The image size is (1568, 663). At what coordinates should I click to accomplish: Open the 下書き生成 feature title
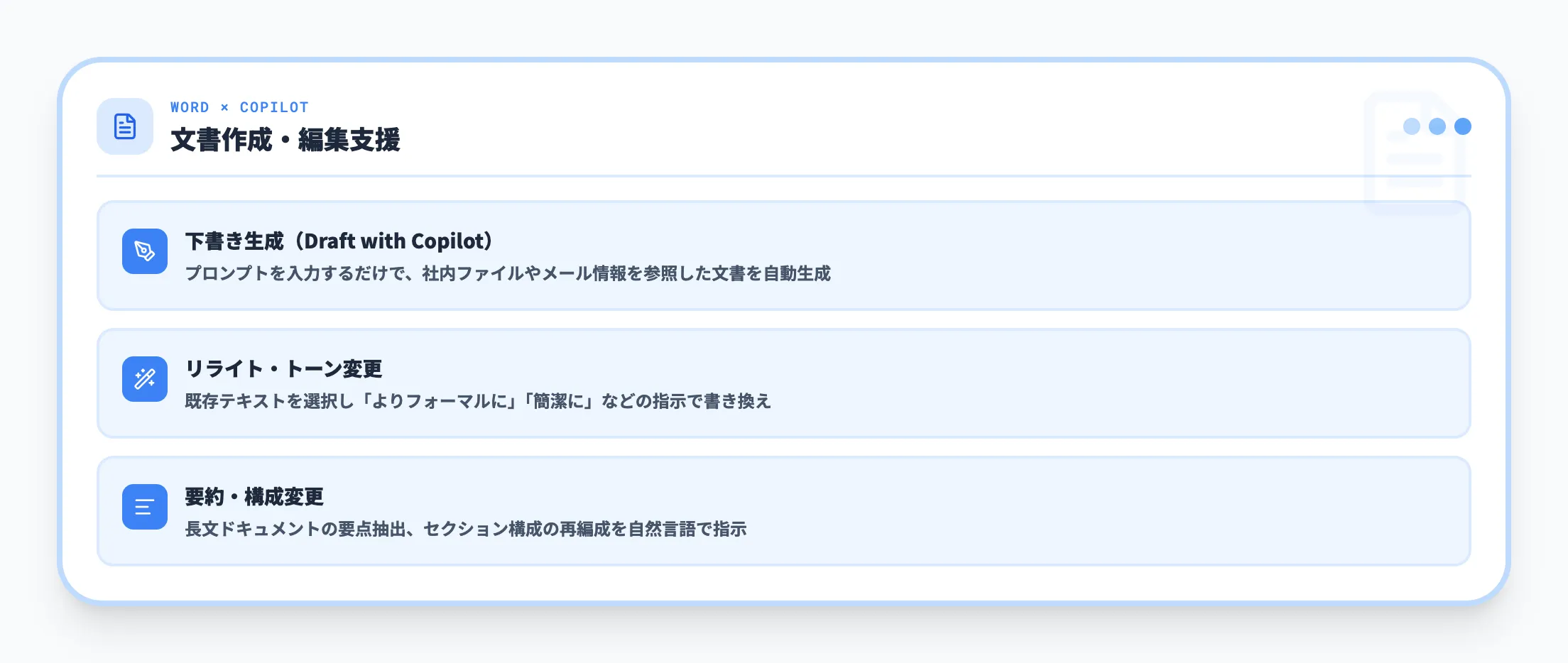(234, 241)
